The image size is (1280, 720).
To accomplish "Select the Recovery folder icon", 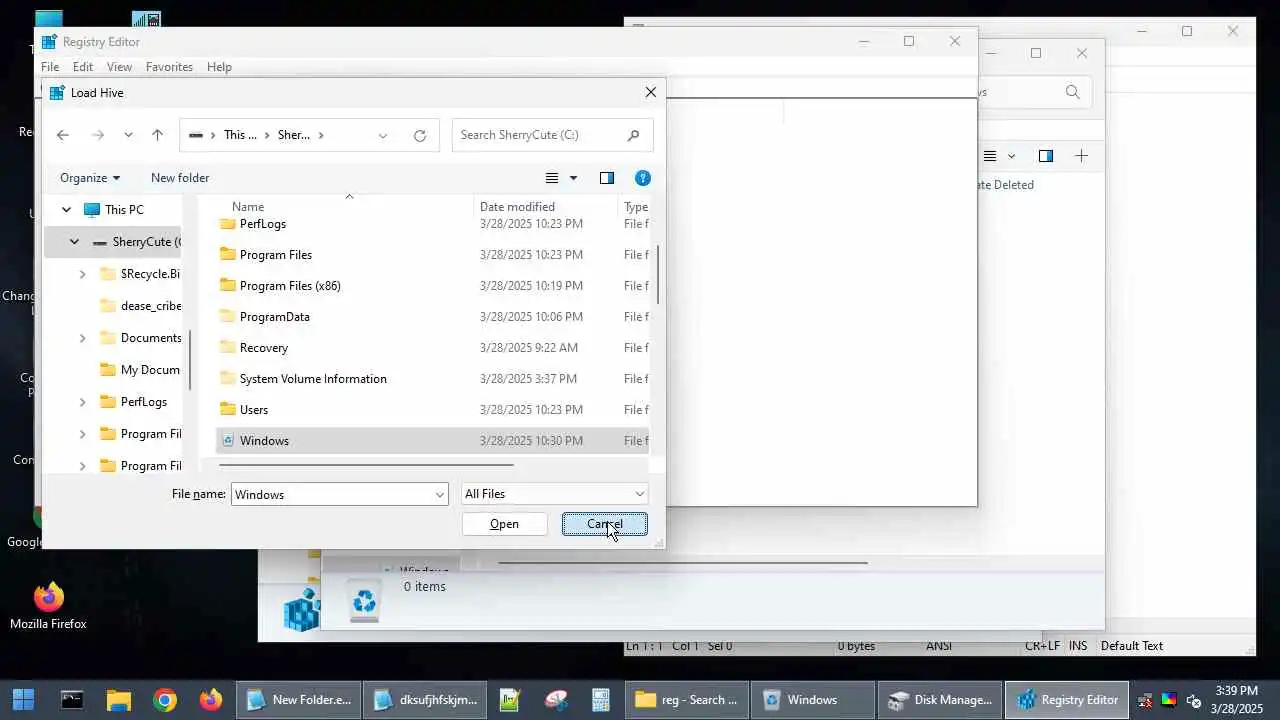I will pyautogui.click(x=227, y=347).
